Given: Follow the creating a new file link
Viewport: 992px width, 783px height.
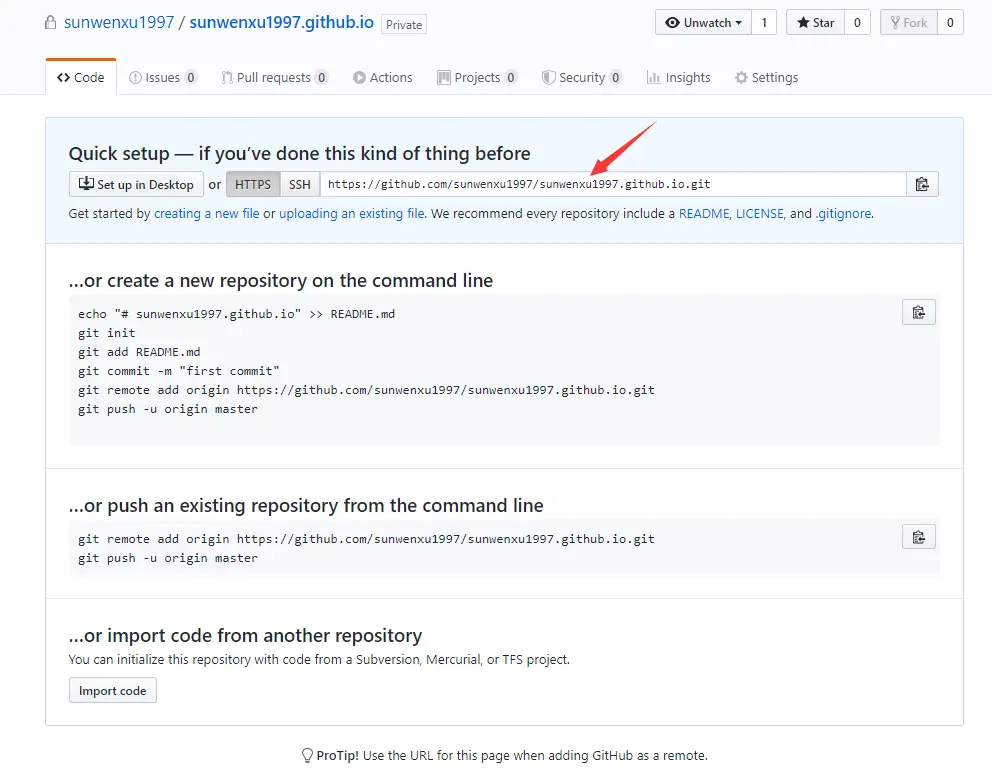Looking at the screenshot, I should 207,213.
